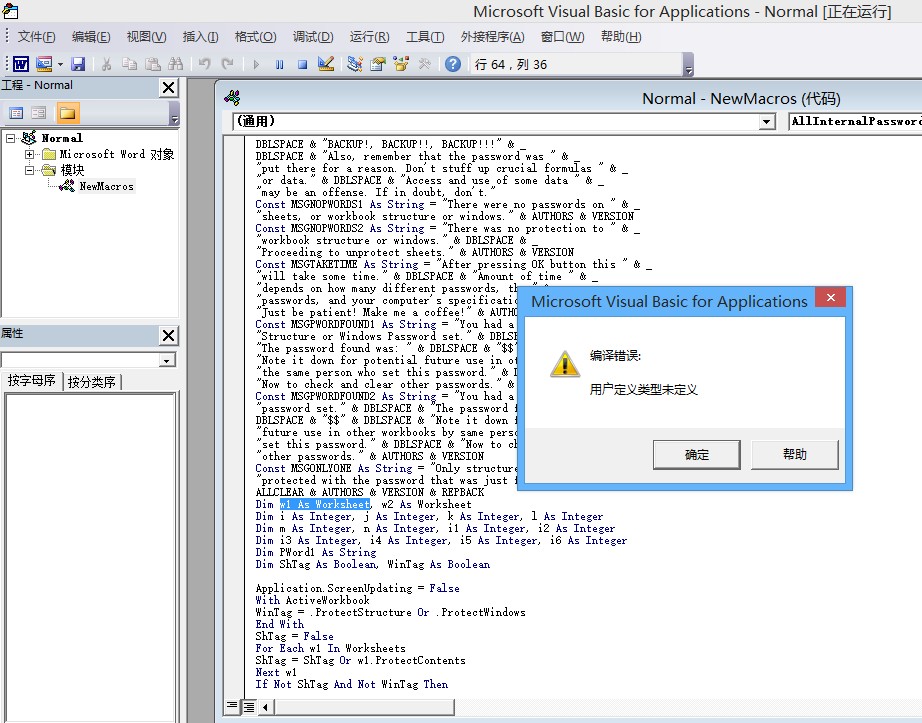The height and width of the screenshot is (723, 922).
Task: Open the 格式(O) menu
Action: point(255,36)
